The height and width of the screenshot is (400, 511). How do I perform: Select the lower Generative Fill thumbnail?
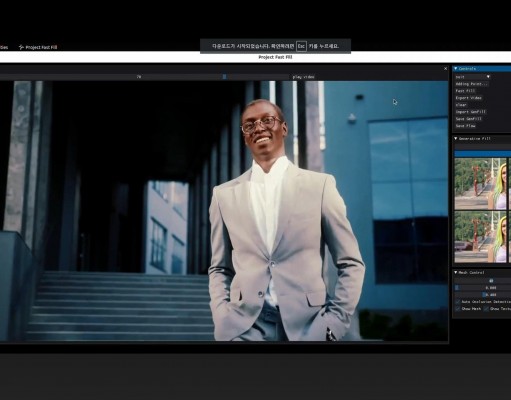point(480,237)
